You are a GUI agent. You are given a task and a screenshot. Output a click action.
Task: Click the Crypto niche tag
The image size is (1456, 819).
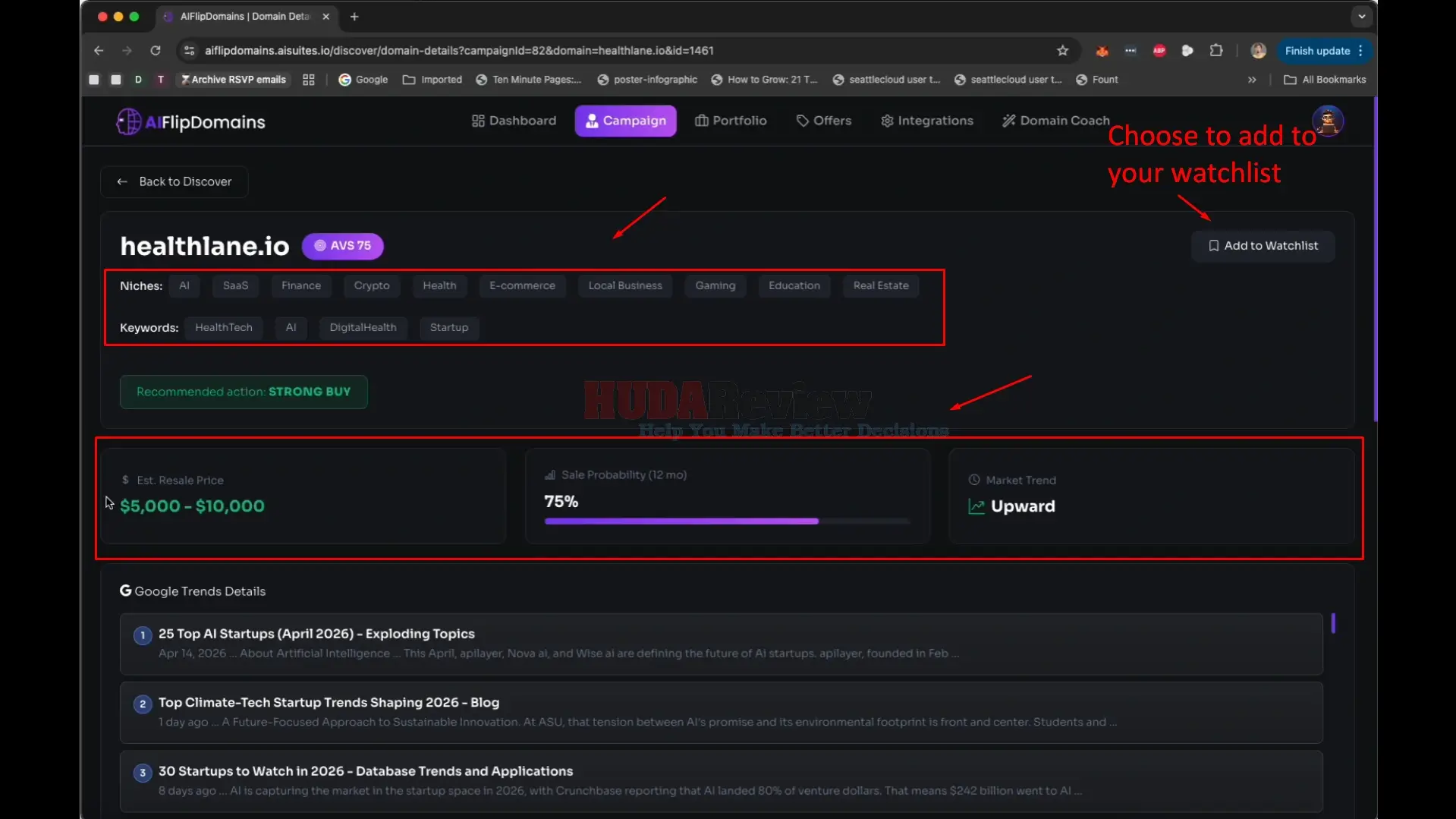pos(372,286)
